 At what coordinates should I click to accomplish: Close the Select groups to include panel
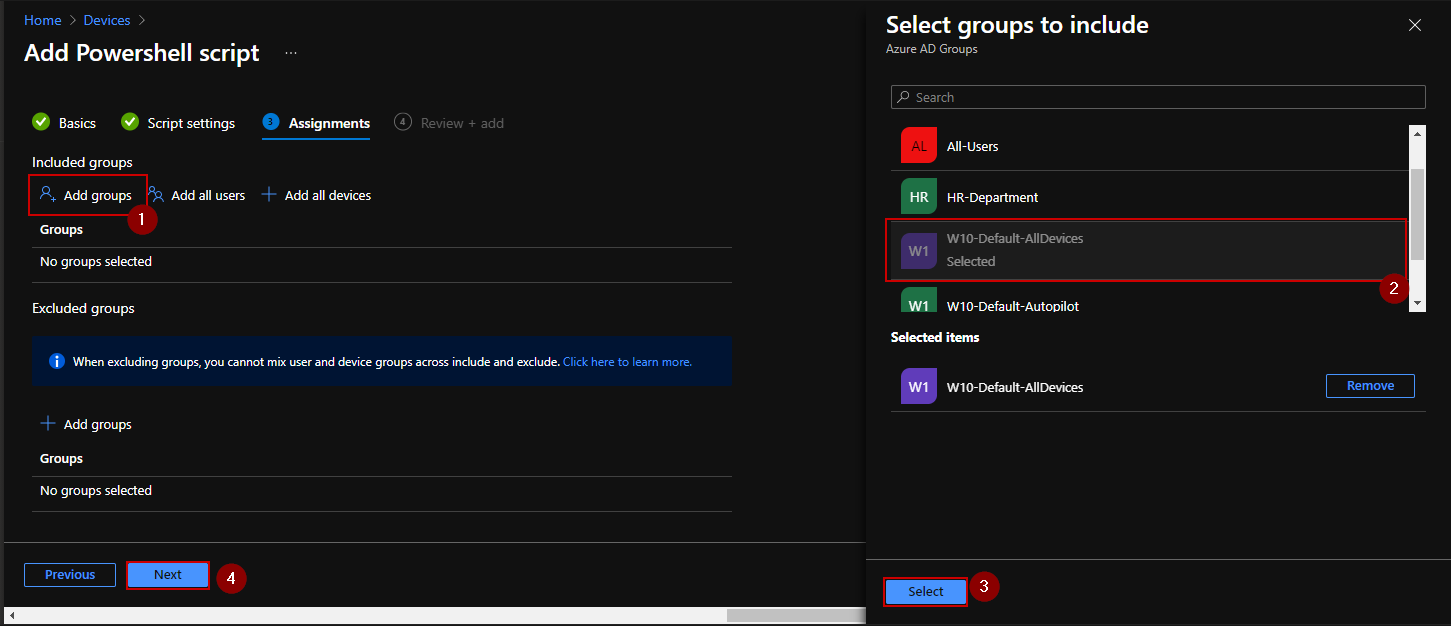point(1414,25)
